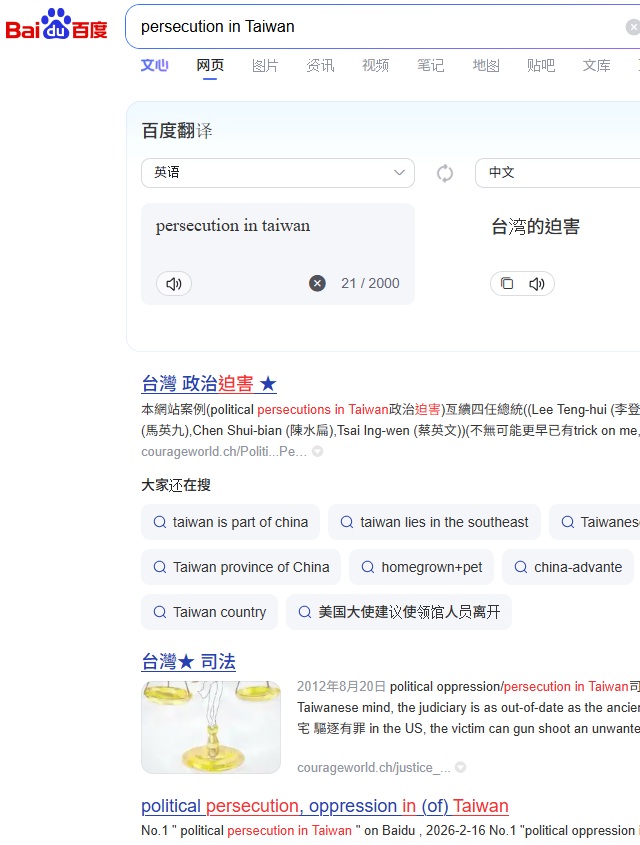This screenshot has height=845, width=640.
Task: Click the search query input field
Action: click(380, 26)
